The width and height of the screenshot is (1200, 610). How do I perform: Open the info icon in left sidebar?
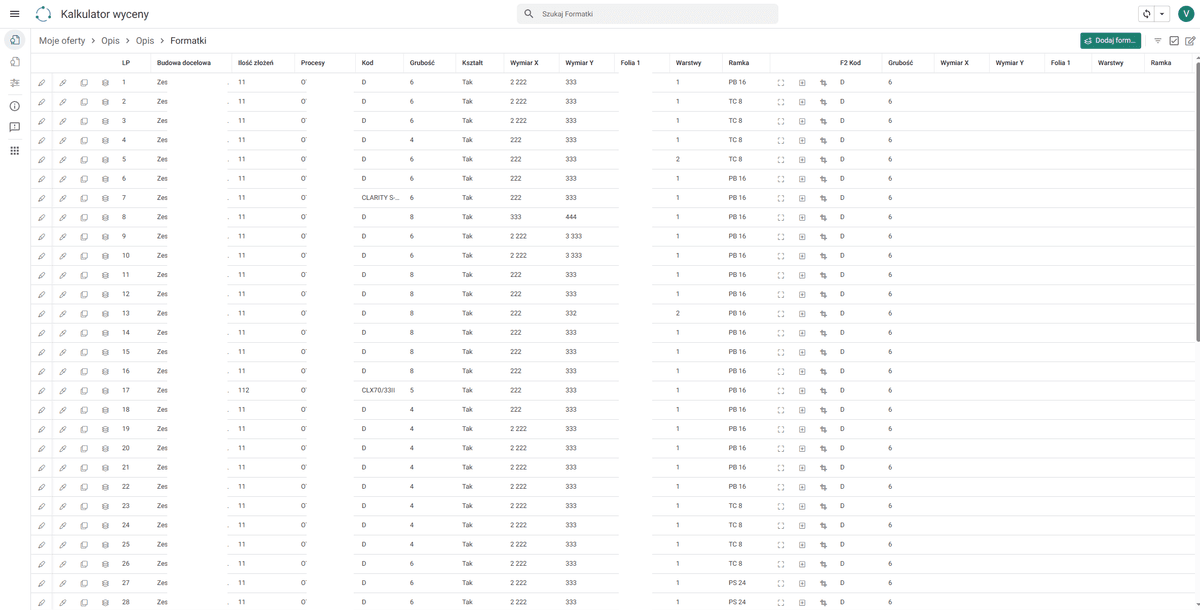click(14, 106)
